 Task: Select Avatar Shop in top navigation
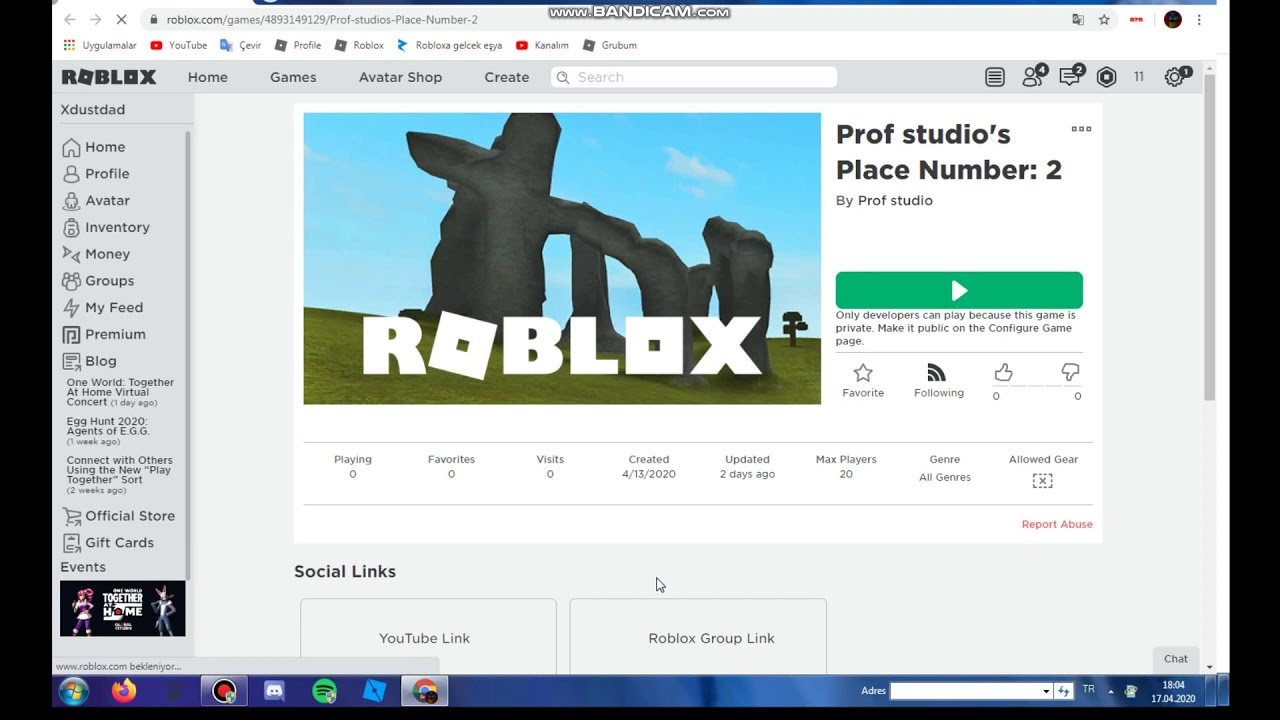coord(400,77)
